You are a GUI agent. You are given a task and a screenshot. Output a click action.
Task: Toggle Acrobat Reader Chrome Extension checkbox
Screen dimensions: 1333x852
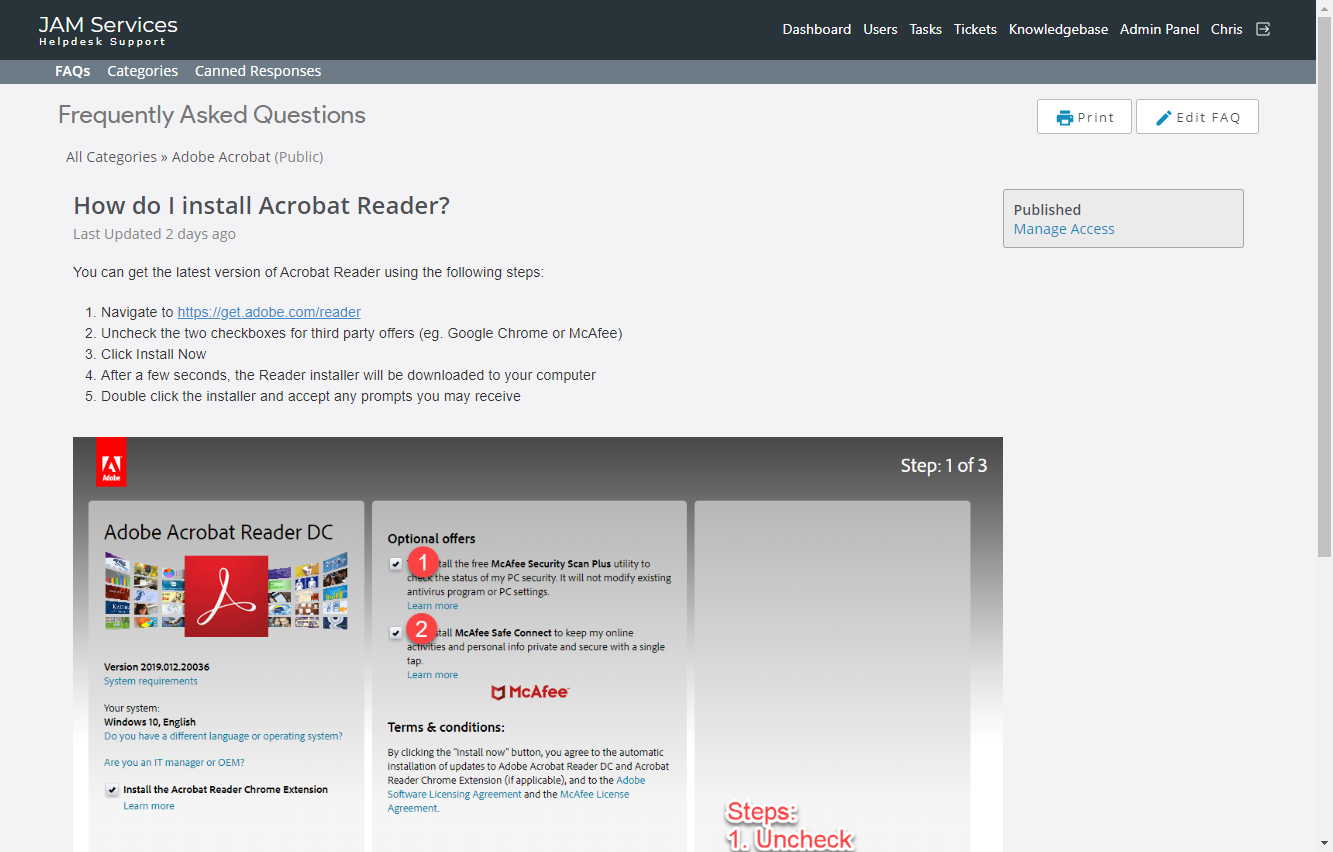click(112, 790)
